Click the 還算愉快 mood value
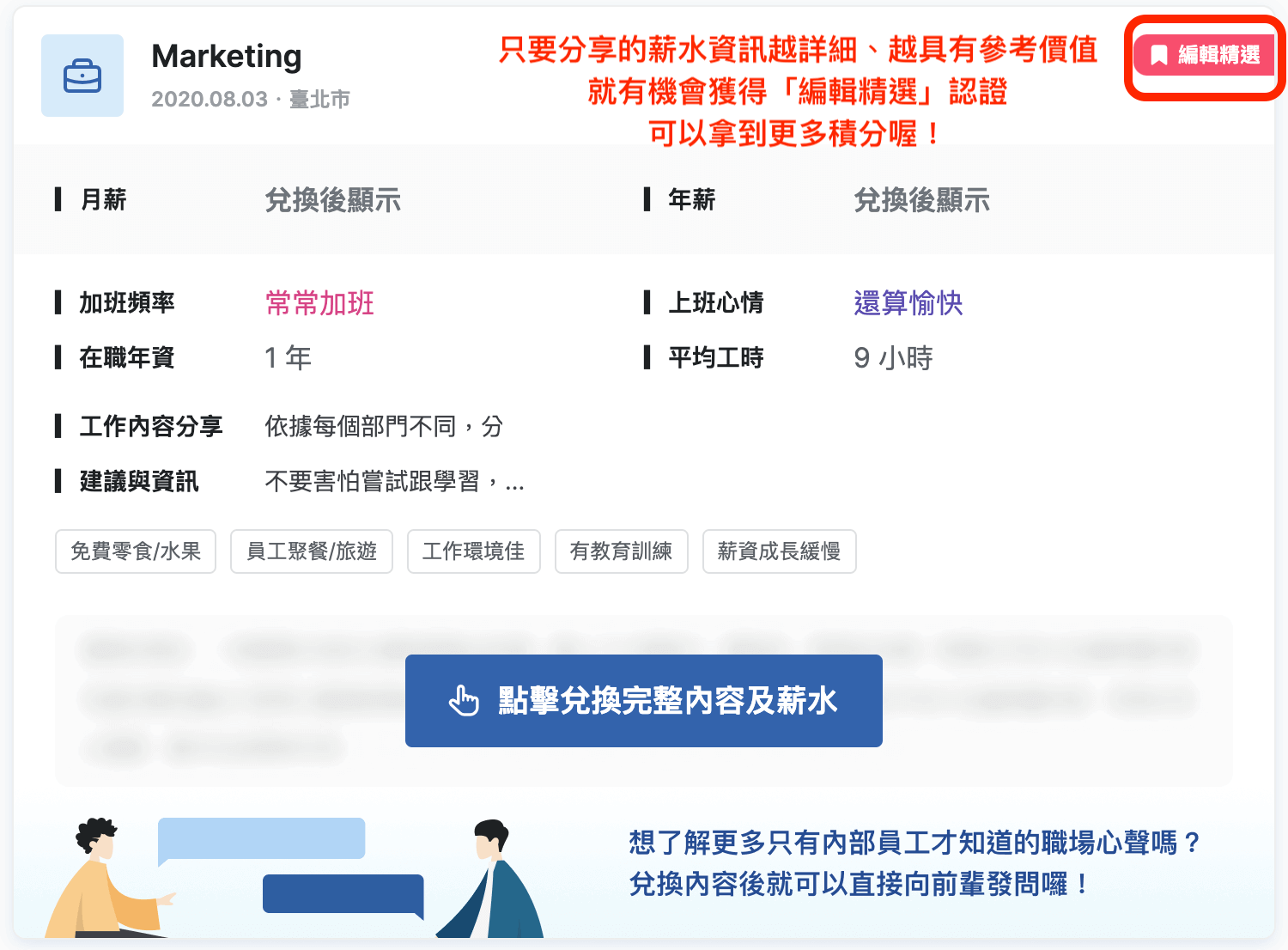 click(x=908, y=303)
